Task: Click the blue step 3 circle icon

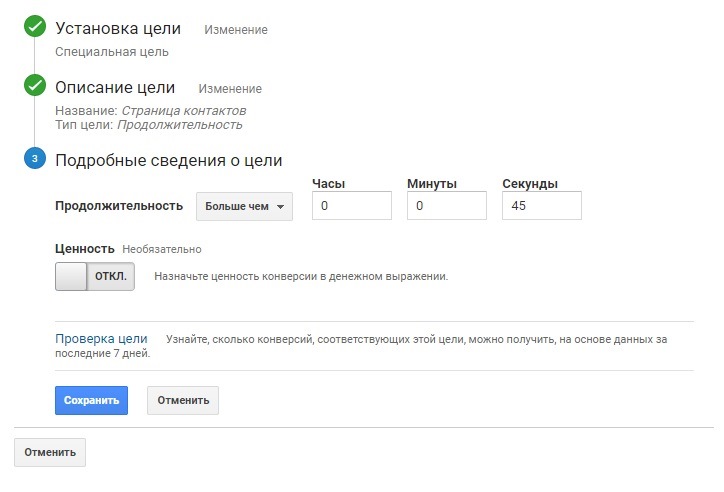Action: [x=35, y=158]
